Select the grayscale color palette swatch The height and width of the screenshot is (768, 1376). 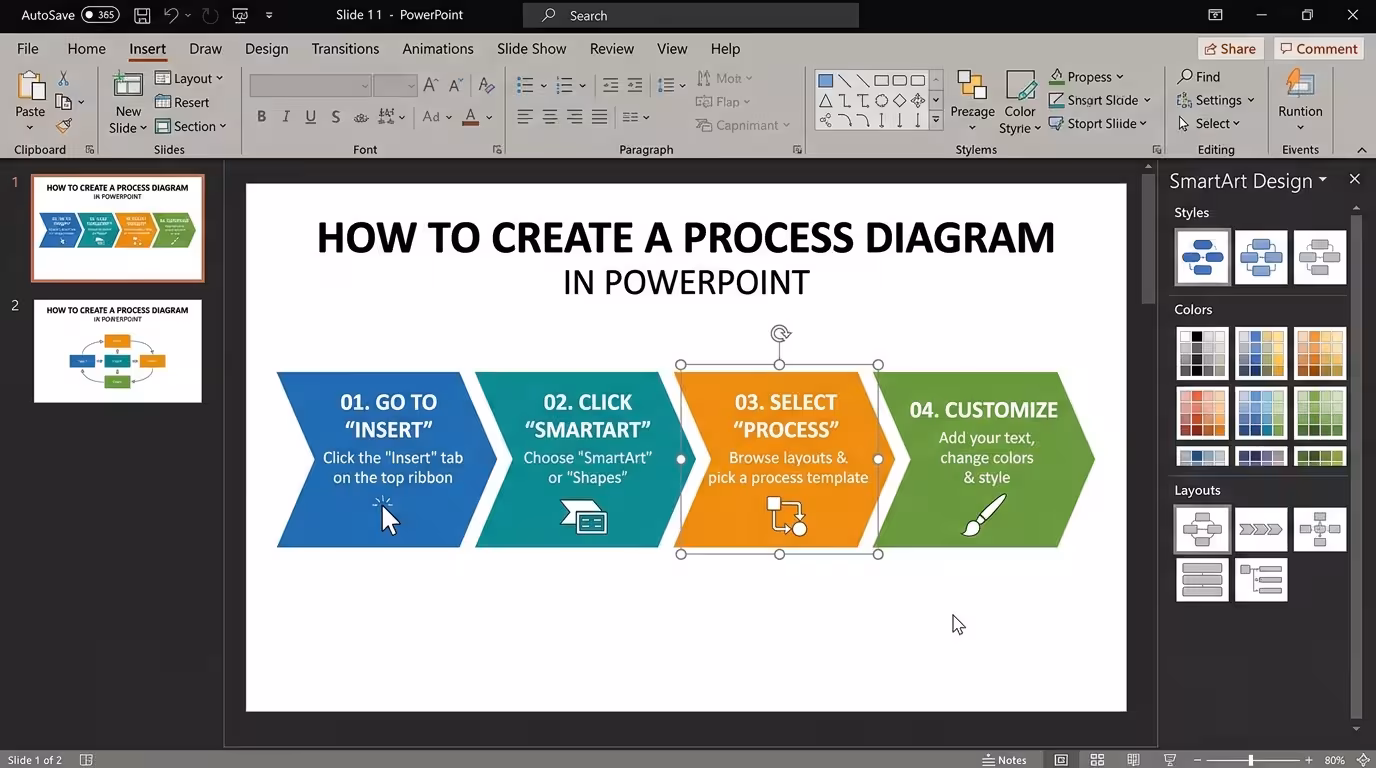[x=1202, y=353]
